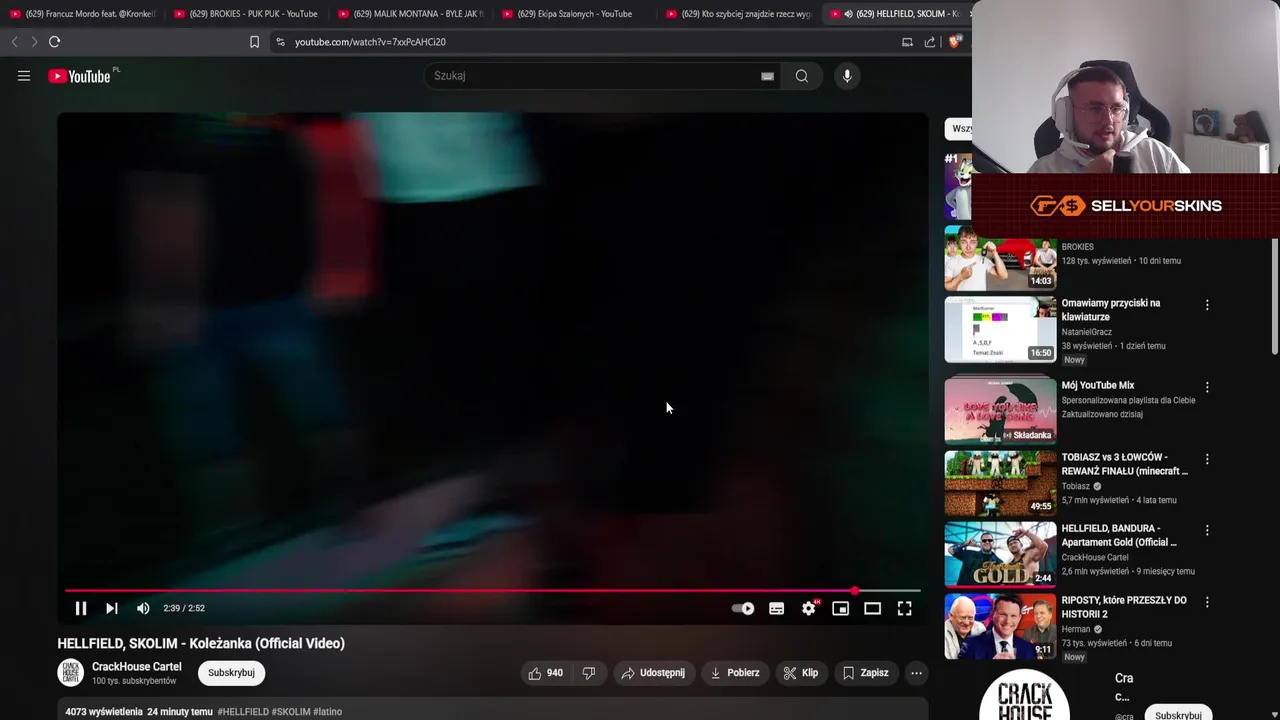Click the address bar URL
Viewport: 1280px width, 720px height.
(370, 42)
